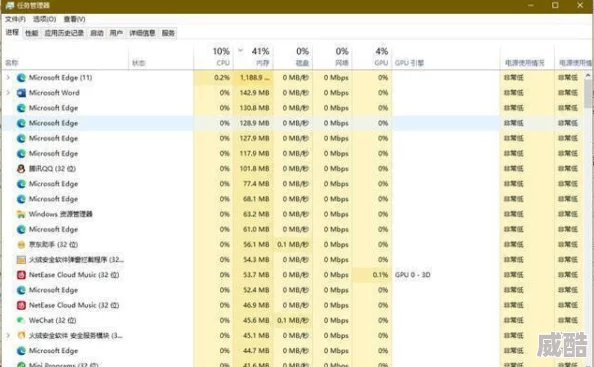Click the yellow icon in the 56.1 MB row
This screenshot has height=367, width=594.
pos(21,244)
